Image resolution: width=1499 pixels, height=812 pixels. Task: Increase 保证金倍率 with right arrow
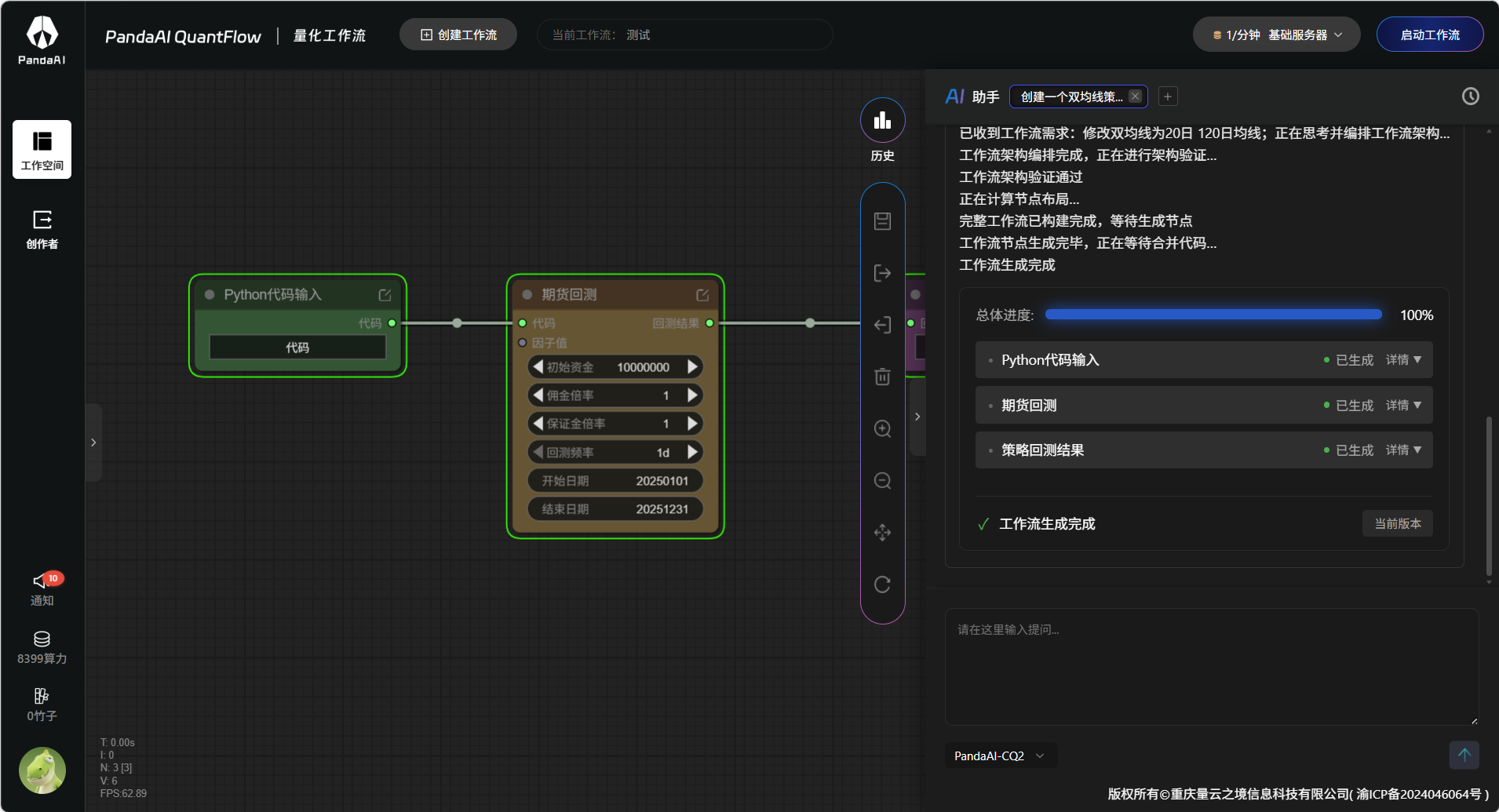pyautogui.click(x=692, y=423)
